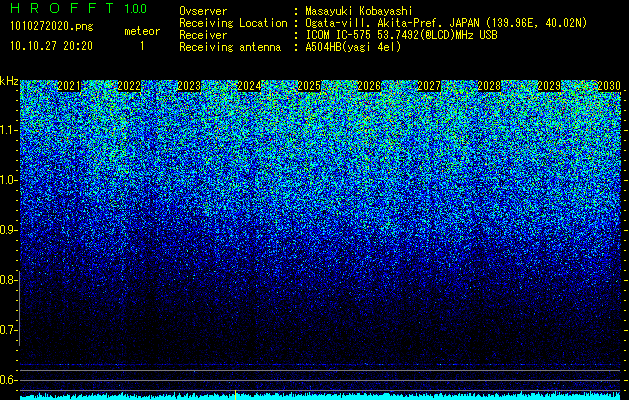Click the timestamp 10.10.27 20:20
This screenshot has width=629, height=400.
click(51, 46)
